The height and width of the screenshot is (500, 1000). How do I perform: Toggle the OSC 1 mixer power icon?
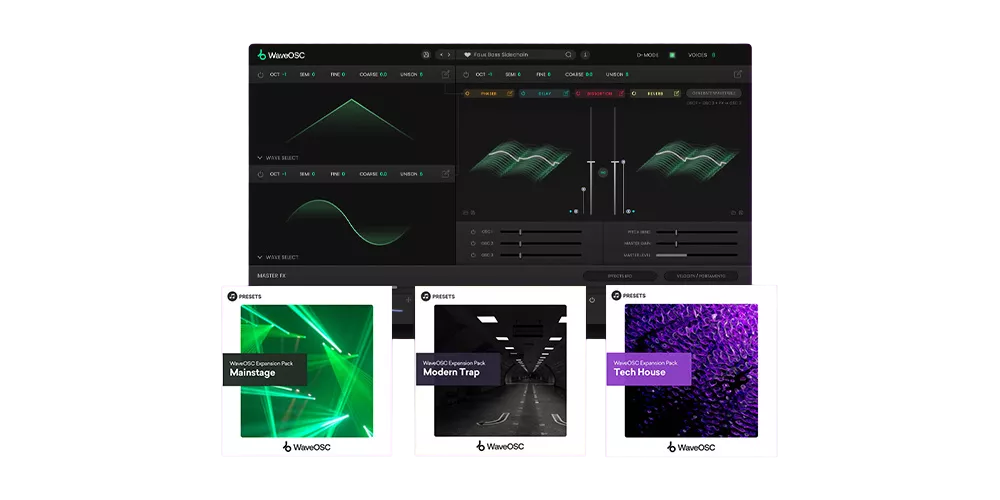click(473, 232)
